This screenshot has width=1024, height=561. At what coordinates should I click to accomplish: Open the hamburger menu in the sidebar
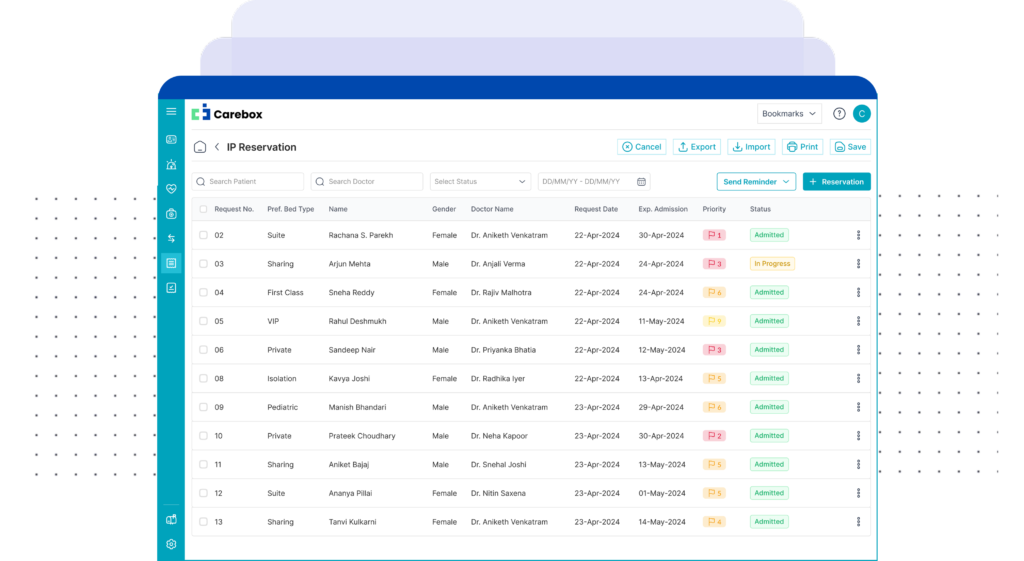point(171,112)
